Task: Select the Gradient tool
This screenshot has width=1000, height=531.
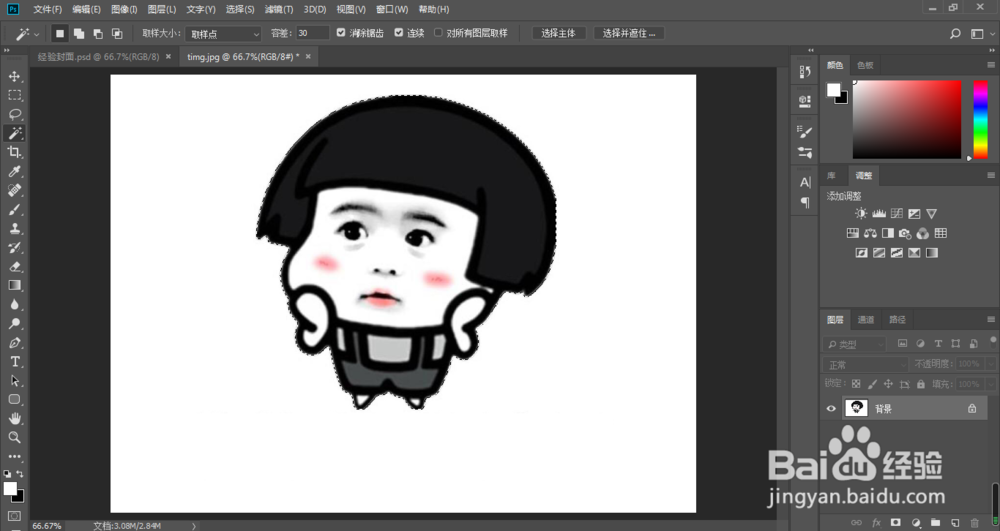Action: point(14,286)
